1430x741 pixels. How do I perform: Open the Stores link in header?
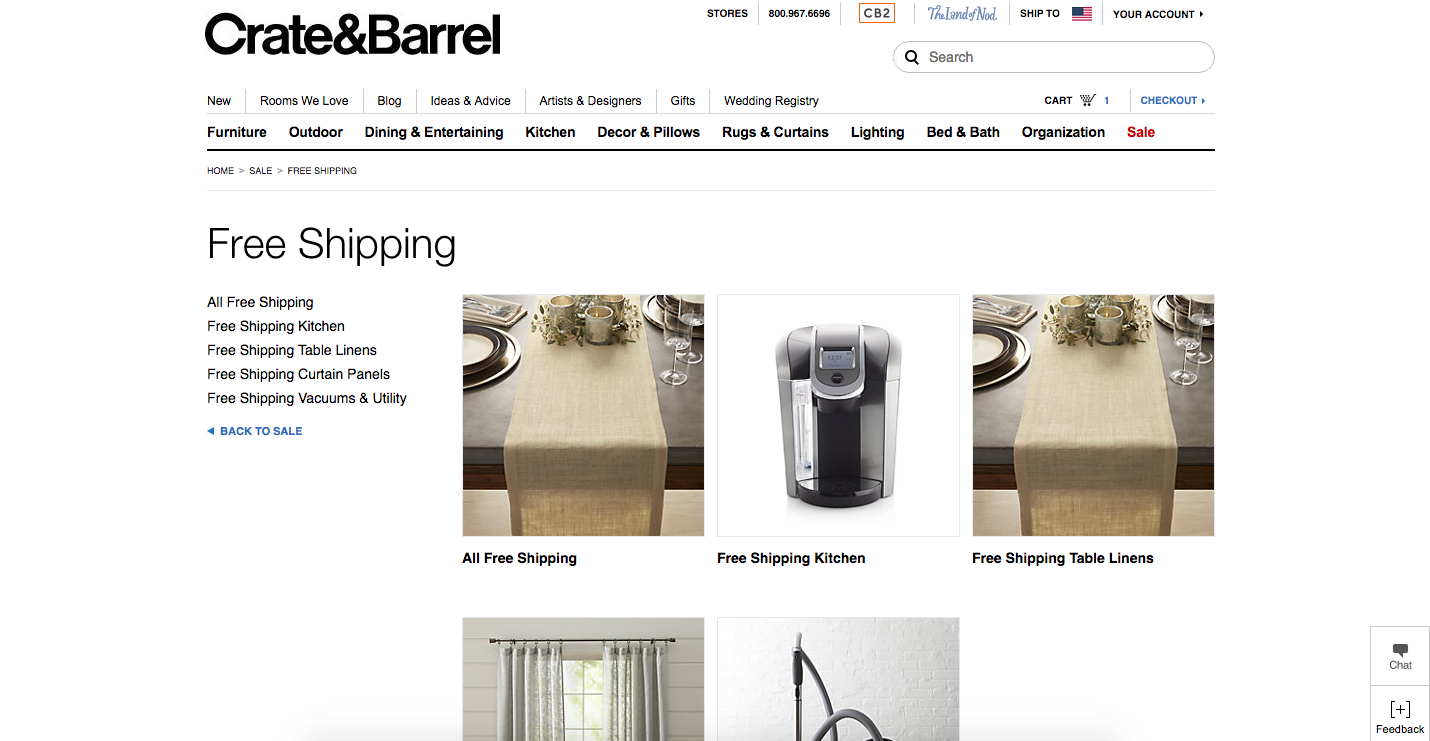tap(727, 14)
